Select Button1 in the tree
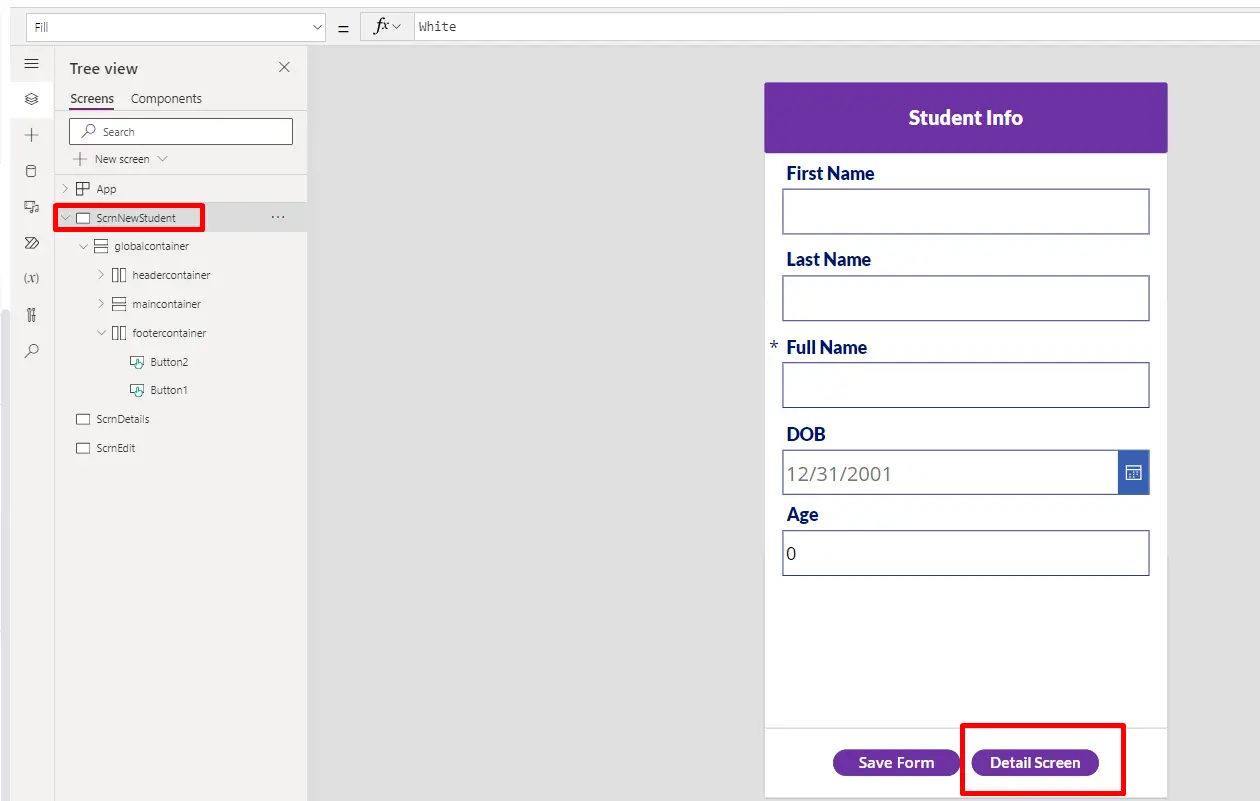Screen dimensions: 1260x801 click(169, 390)
